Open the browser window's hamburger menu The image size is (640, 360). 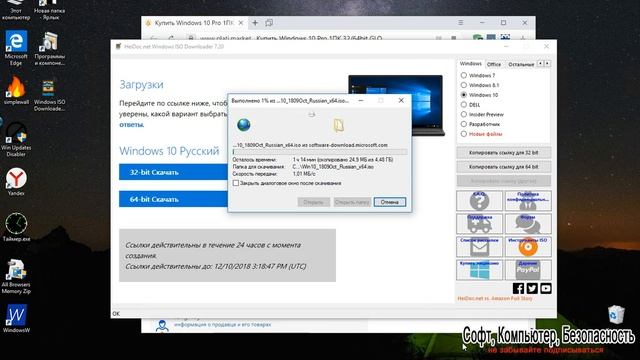point(460,23)
